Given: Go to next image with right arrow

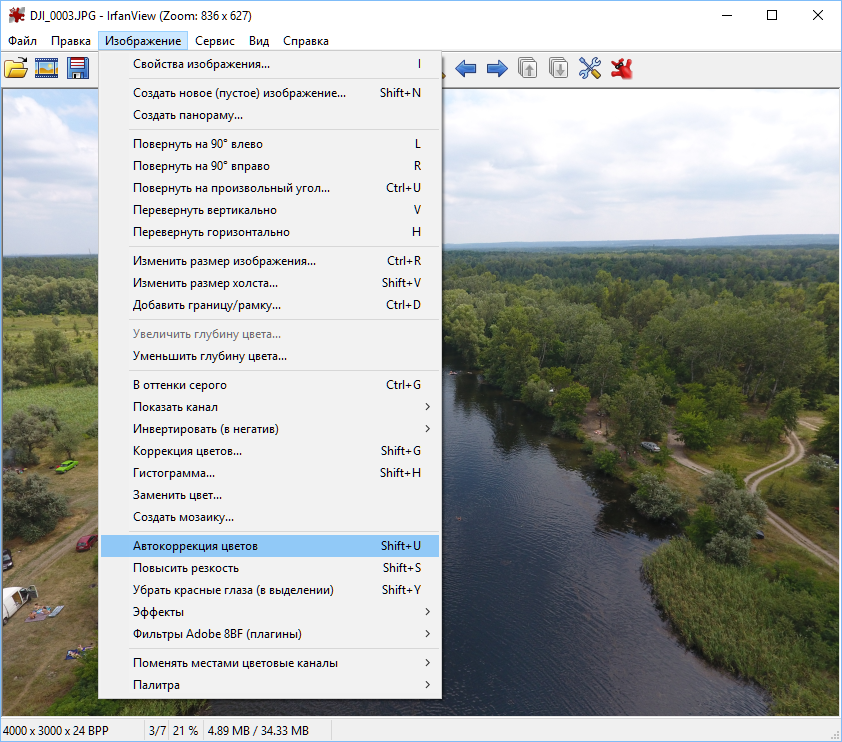Looking at the screenshot, I should tap(496, 68).
